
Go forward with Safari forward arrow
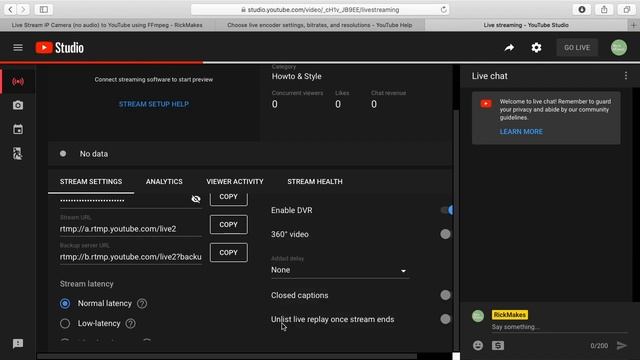pos(23,9)
